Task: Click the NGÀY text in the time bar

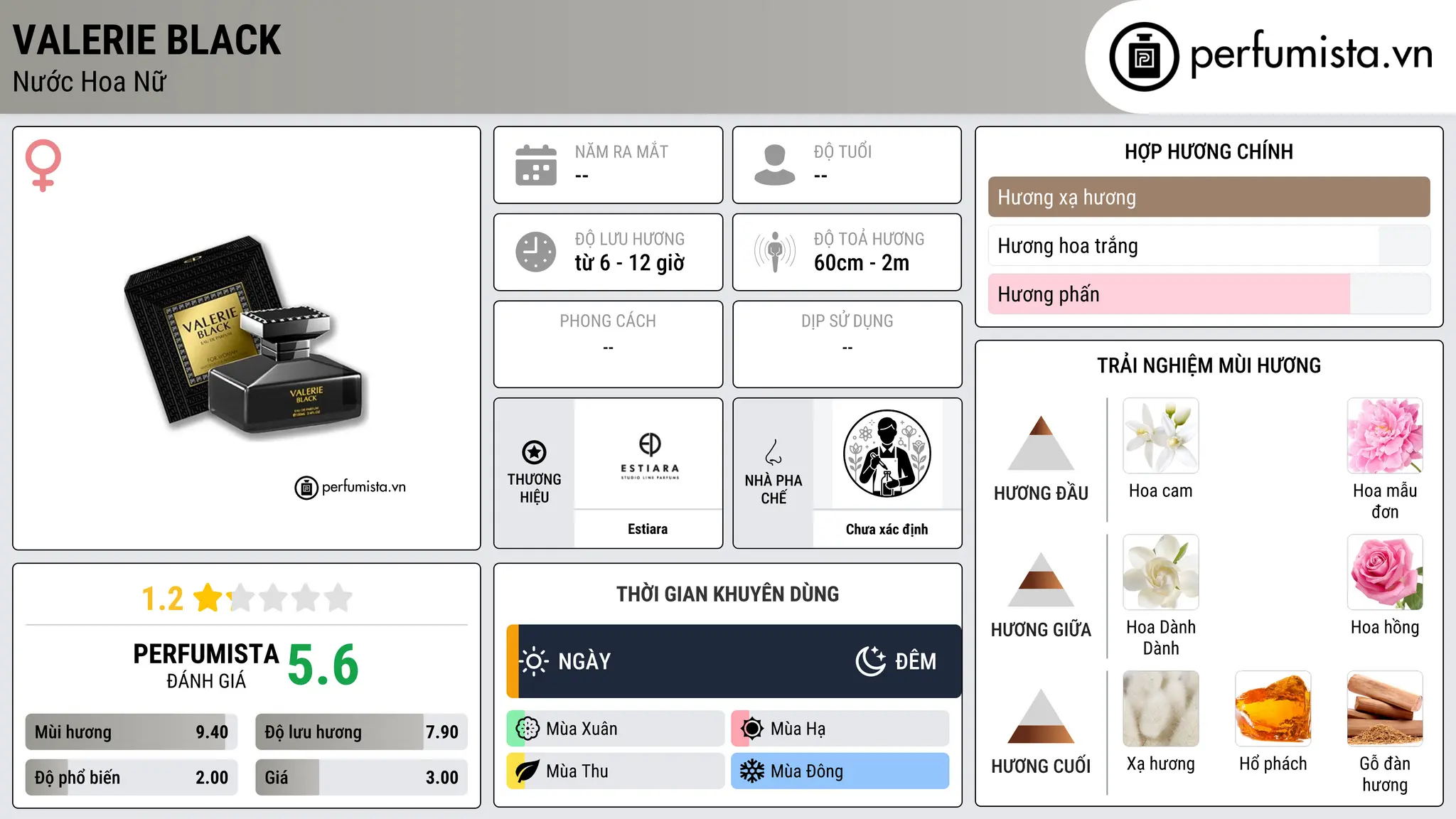Action: tap(584, 661)
